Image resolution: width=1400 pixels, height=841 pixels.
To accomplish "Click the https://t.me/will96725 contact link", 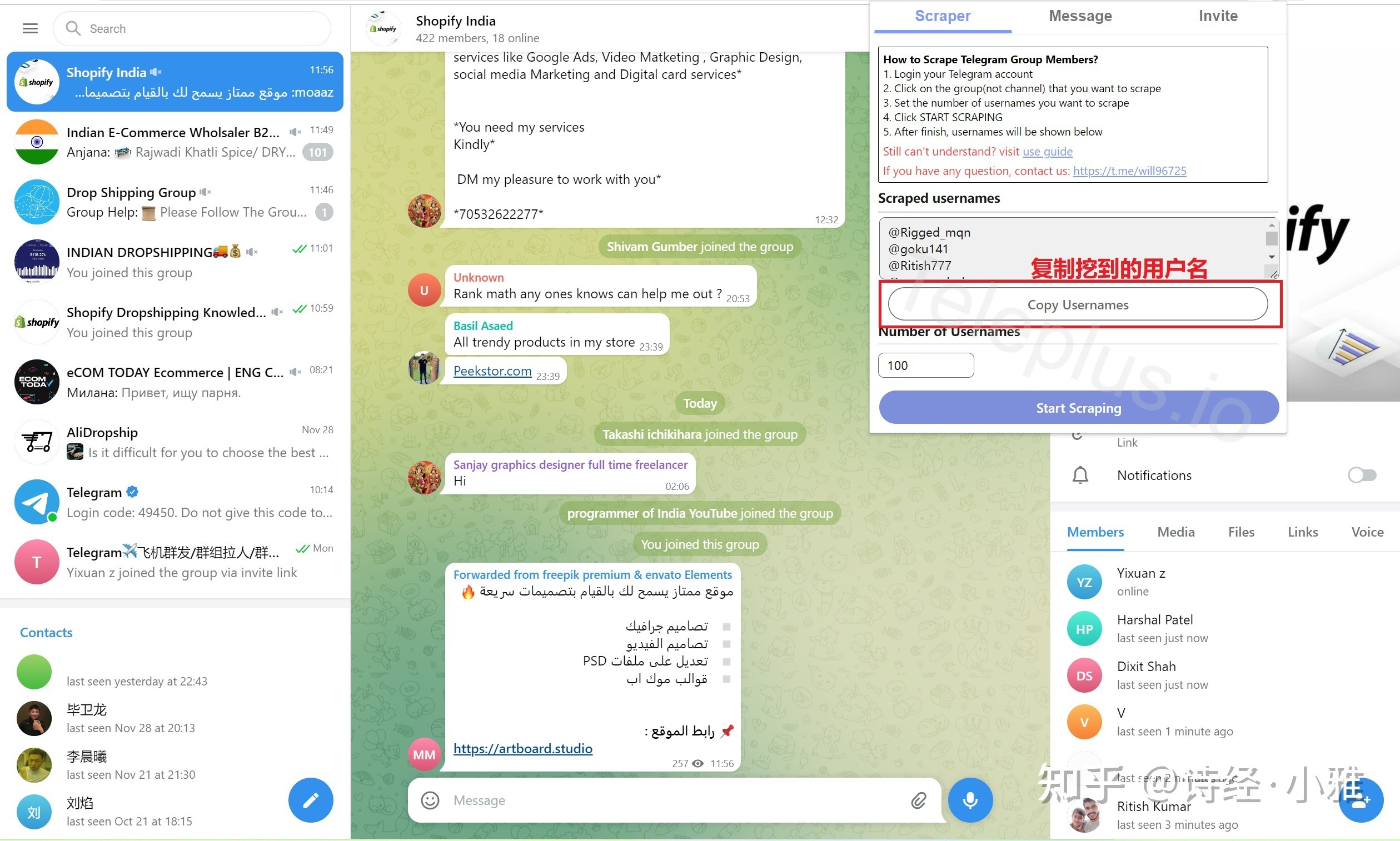I will coord(1129,170).
